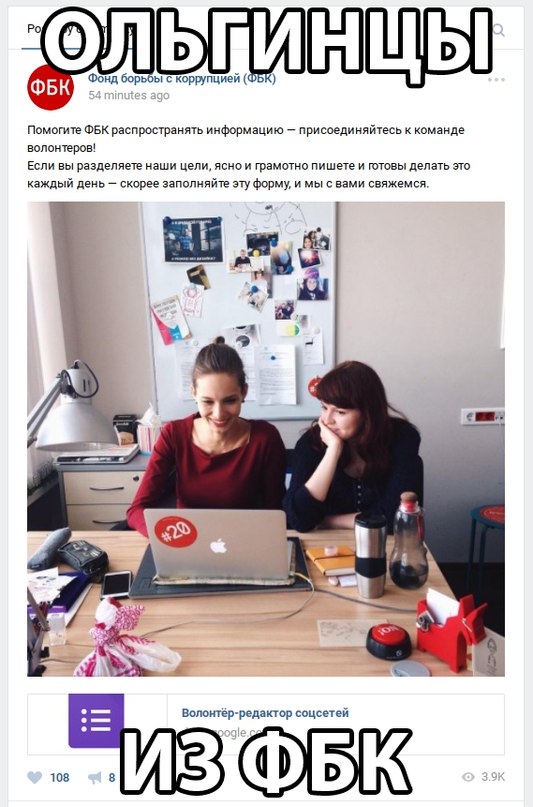This screenshot has height=807, width=533.
Task: Click the 3.9K views counter
Action: tap(493, 777)
